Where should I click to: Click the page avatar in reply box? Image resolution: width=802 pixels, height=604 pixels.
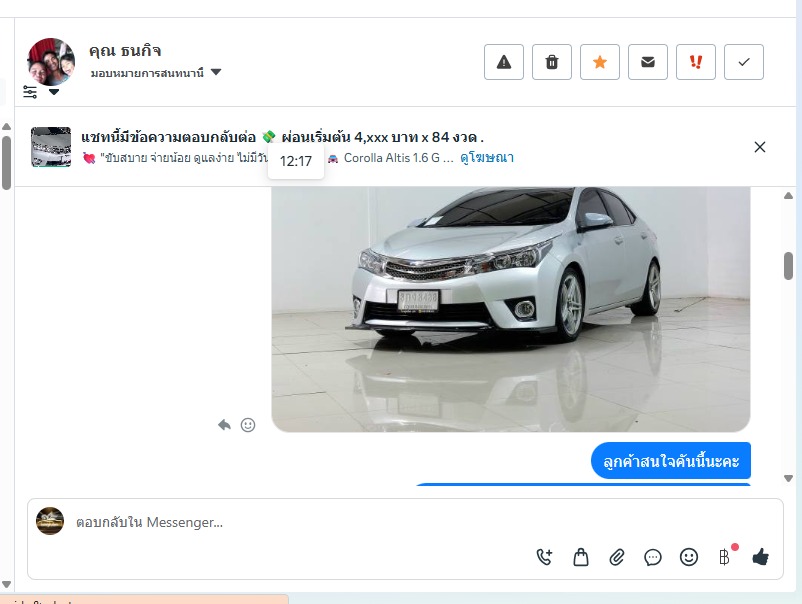[50, 521]
